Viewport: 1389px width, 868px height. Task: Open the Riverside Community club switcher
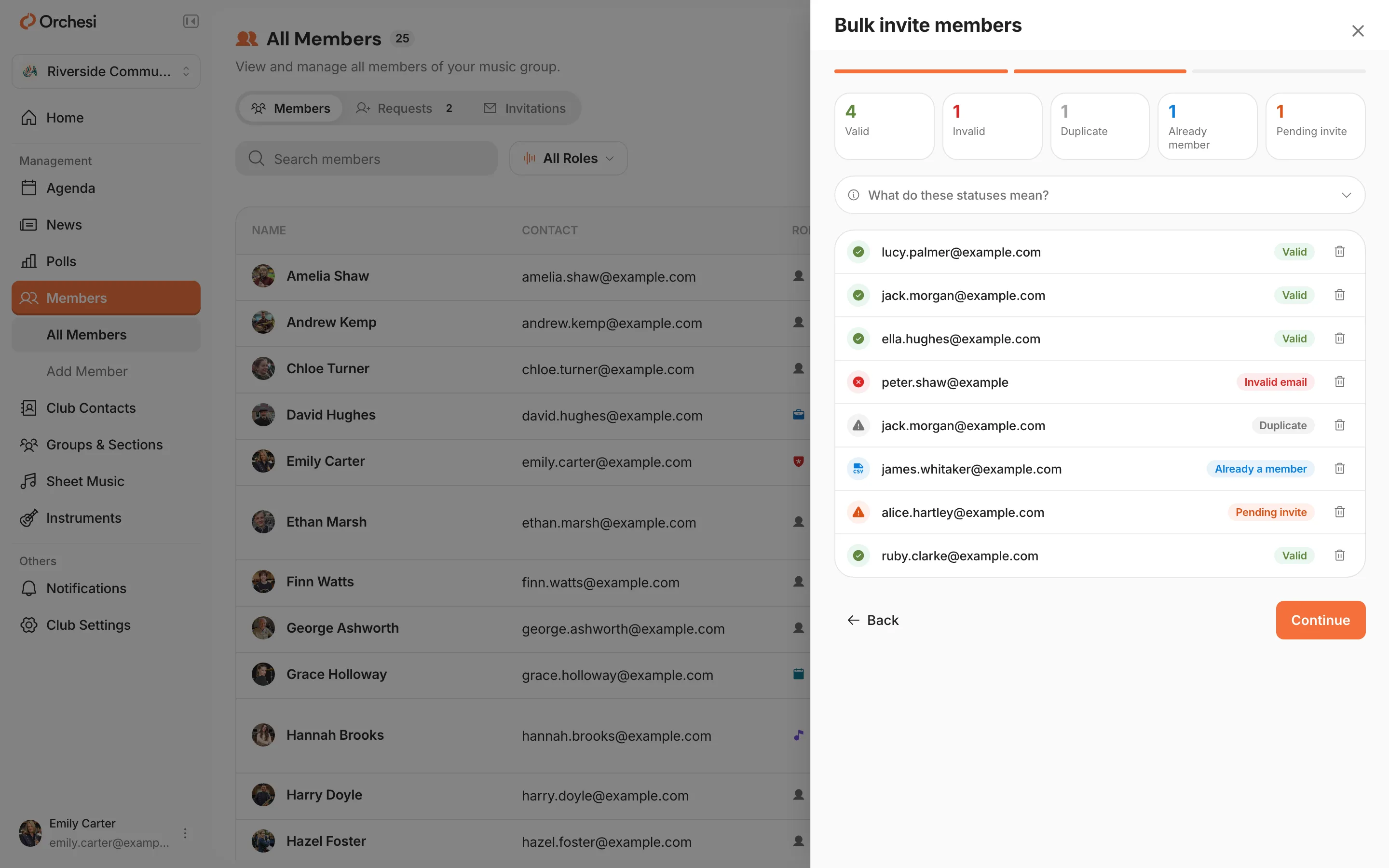point(106,71)
